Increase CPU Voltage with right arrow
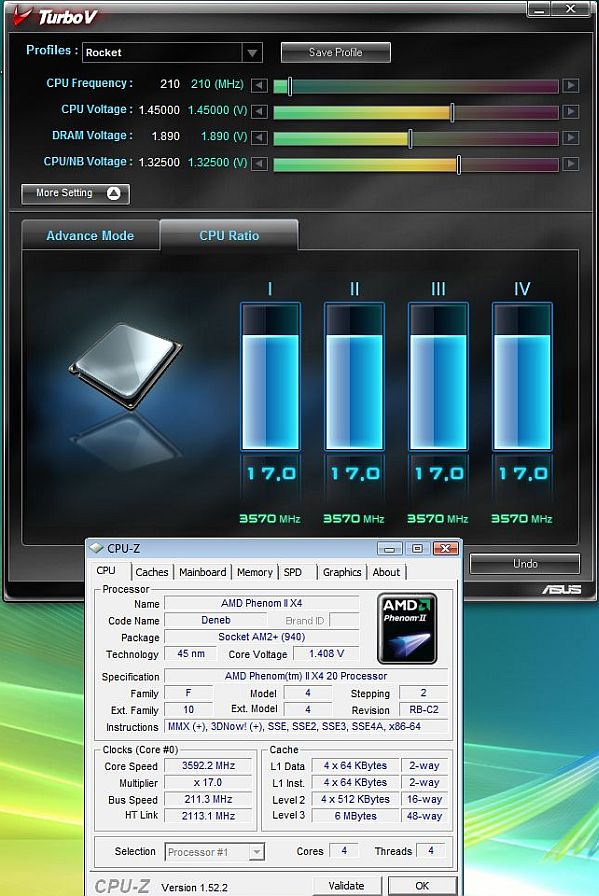Image resolution: width=599 pixels, height=896 pixels. 570,111
